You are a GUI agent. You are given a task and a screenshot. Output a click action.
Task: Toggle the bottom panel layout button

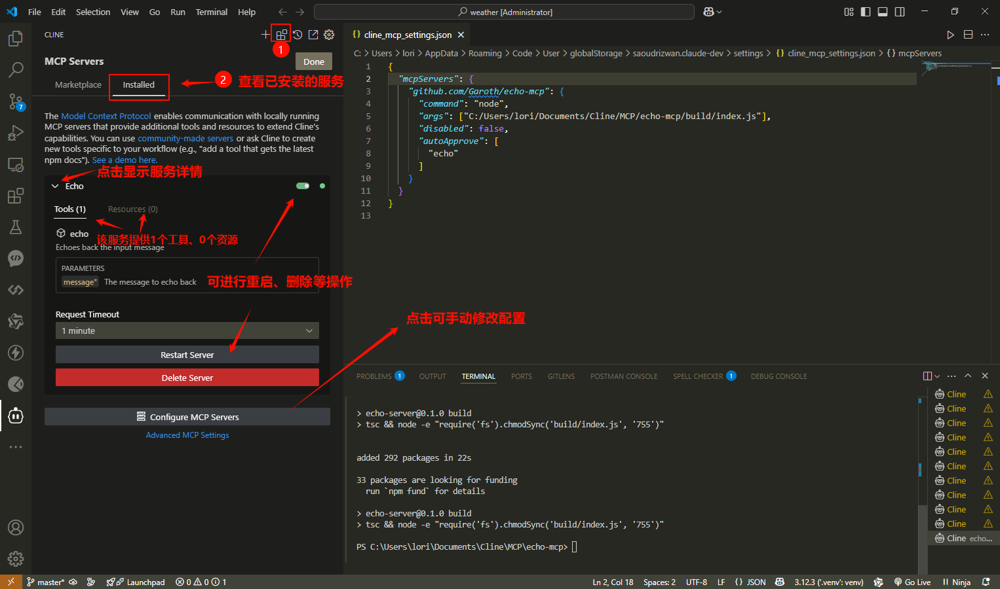(882, 12)
